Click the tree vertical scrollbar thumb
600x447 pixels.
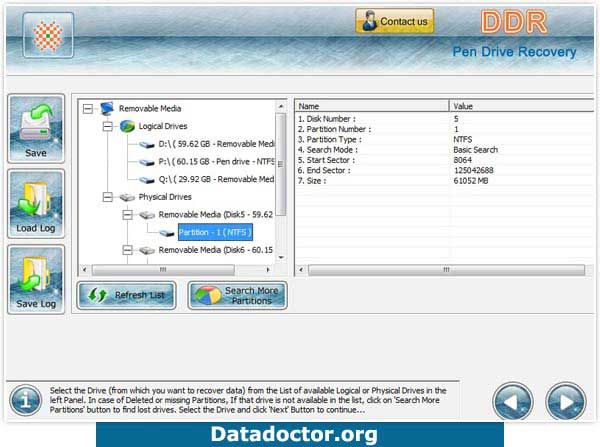point(281,164)
